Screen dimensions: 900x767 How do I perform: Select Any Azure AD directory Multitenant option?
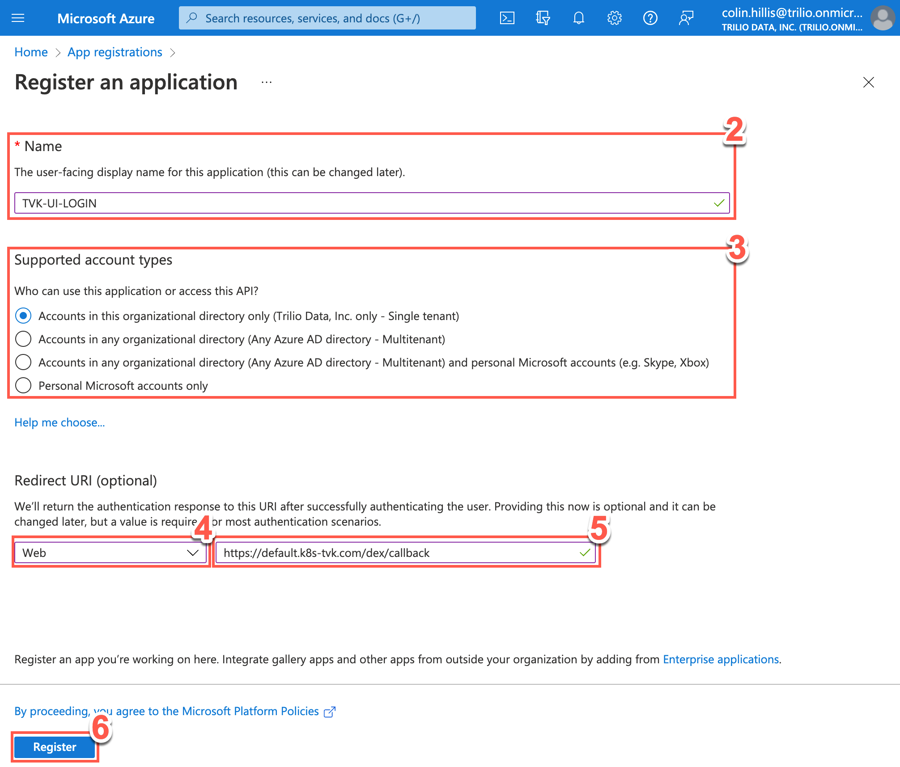[23, 339]
